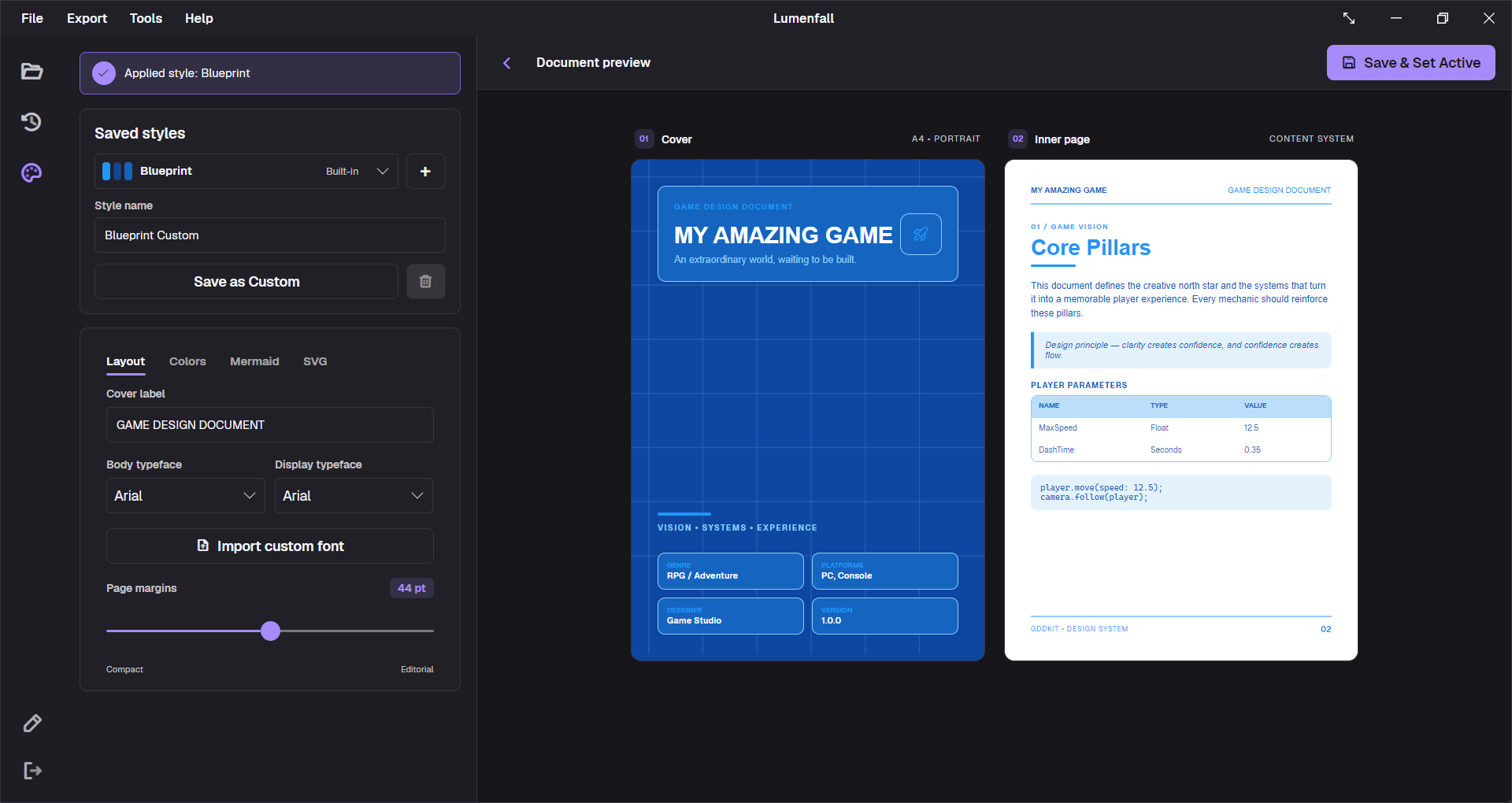Select the palette styles icon in sidebar

point(31,172)
